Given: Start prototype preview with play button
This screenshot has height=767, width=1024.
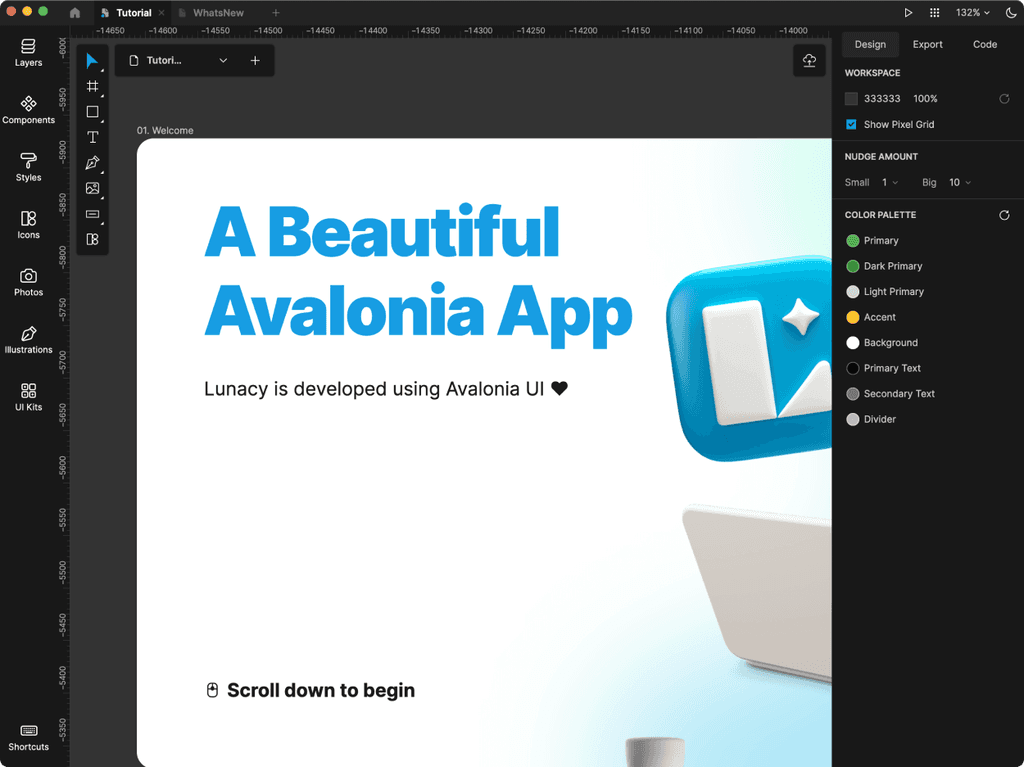Looking at the screenshot, I should point(909,12).
